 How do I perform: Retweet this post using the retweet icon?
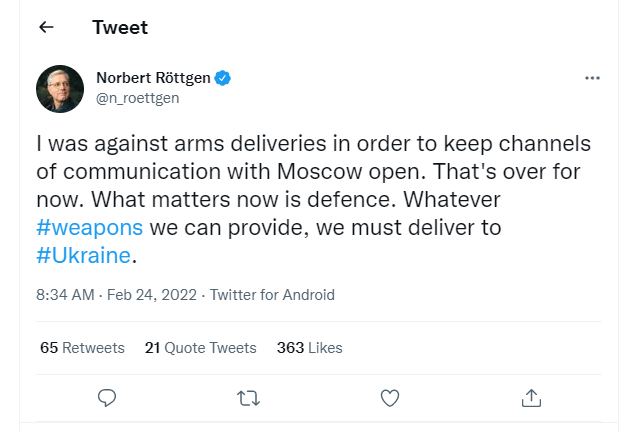(x=248, y=398)
